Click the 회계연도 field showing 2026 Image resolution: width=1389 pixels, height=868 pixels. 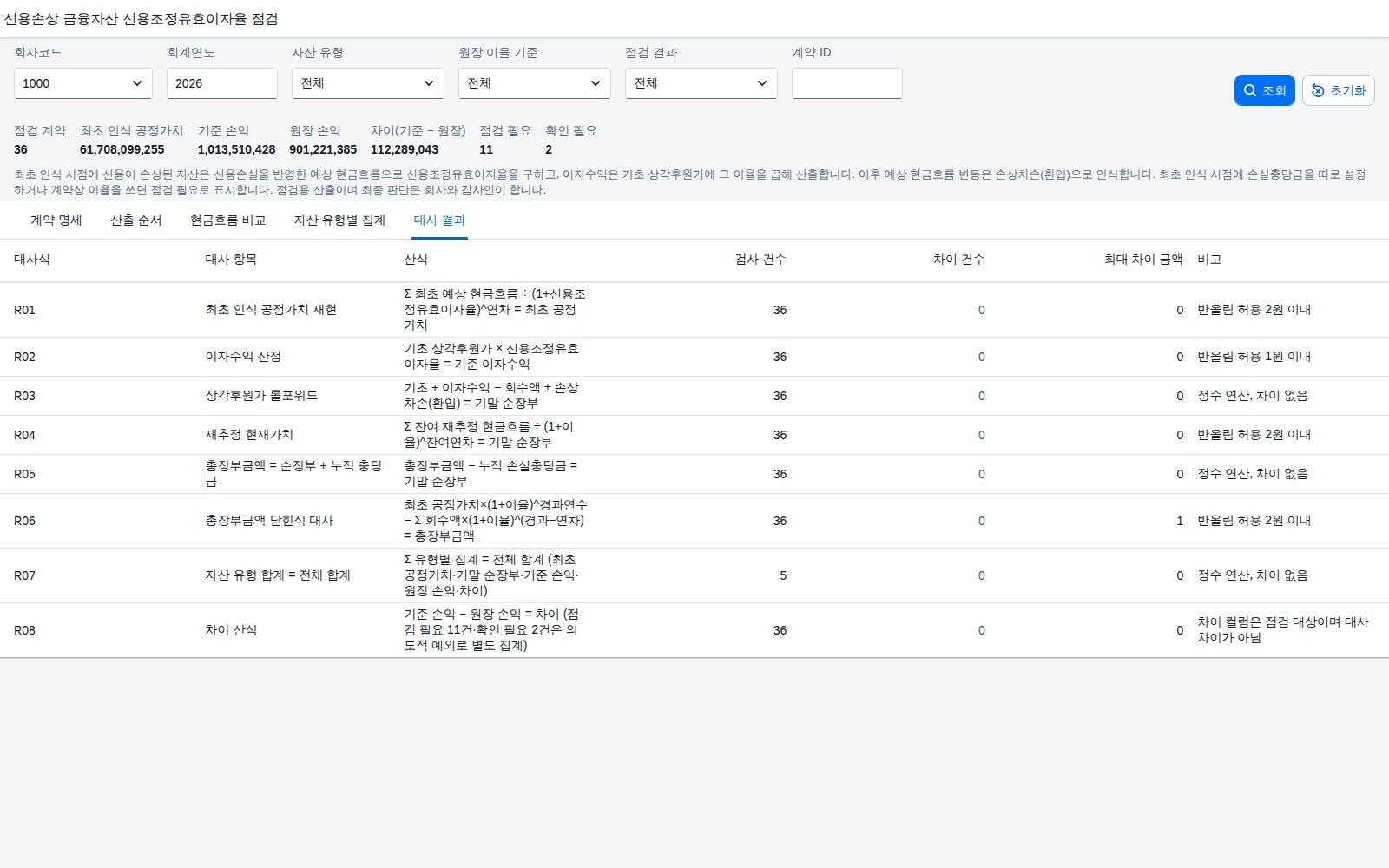222,83
